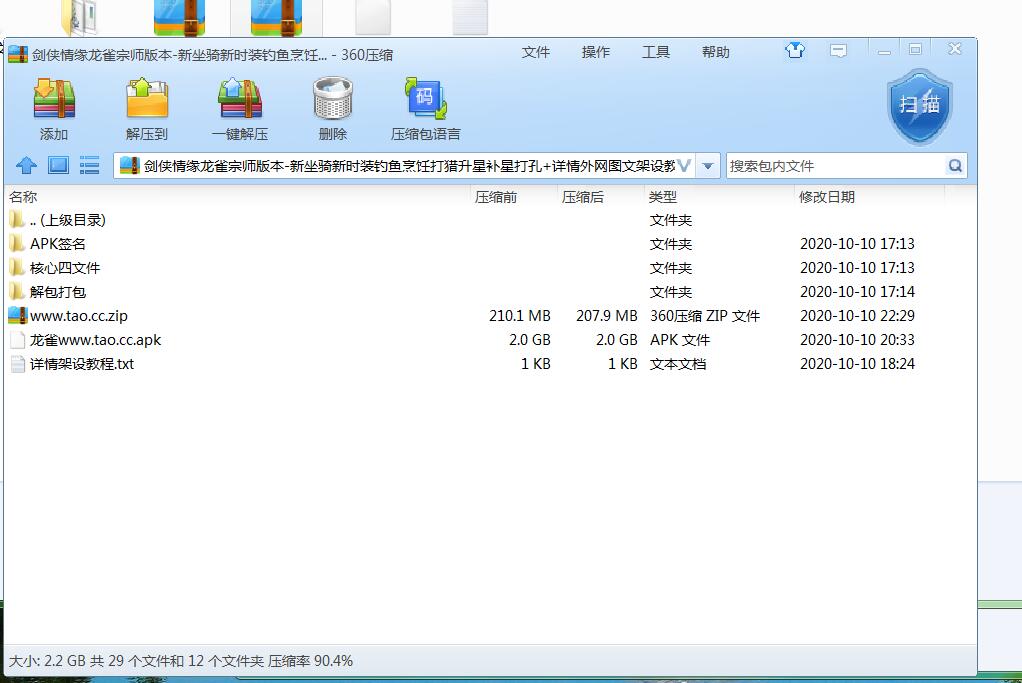Viewport: 1022px width, 683px height.
Task: Switch to the list detail view
Action: coord(89,166)
